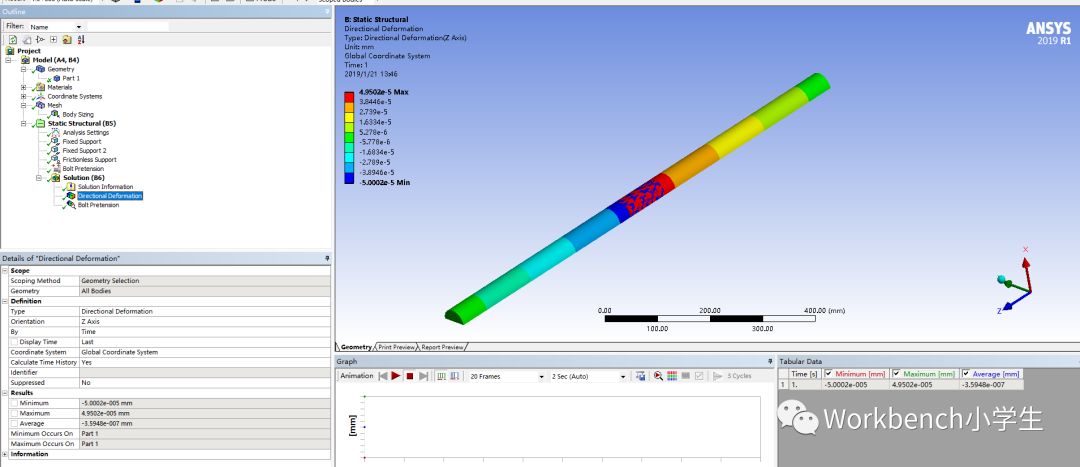Screen dimensions: 1080x467
Task: Switch to the Geometry tab
Action: [355, 347]
